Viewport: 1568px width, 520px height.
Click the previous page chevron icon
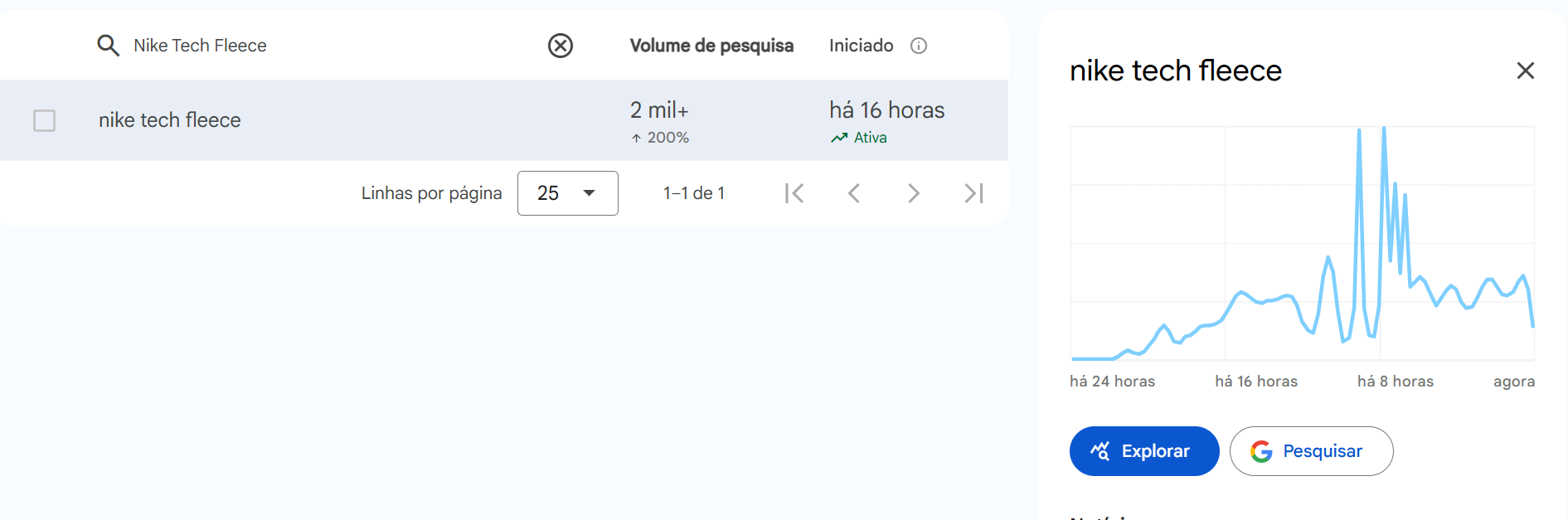tap(854, 193)
